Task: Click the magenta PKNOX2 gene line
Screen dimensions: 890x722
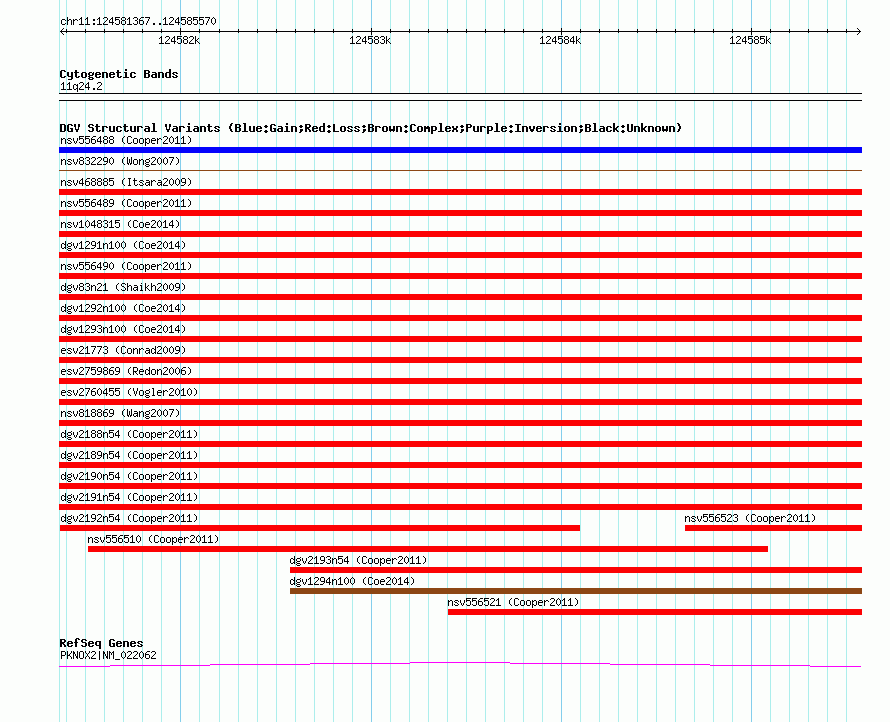Action: coord(460,664)
